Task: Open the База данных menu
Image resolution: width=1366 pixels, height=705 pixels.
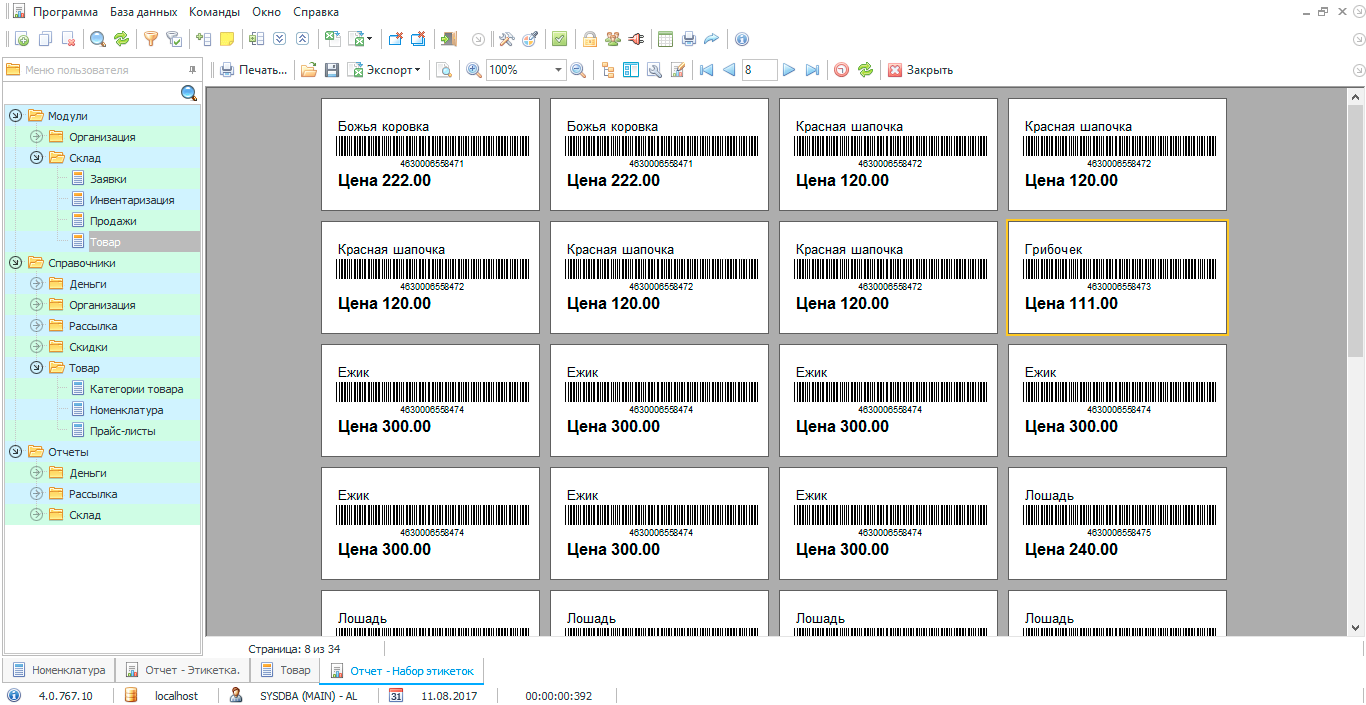Action: pyautogui.click(x=144, y=12)
